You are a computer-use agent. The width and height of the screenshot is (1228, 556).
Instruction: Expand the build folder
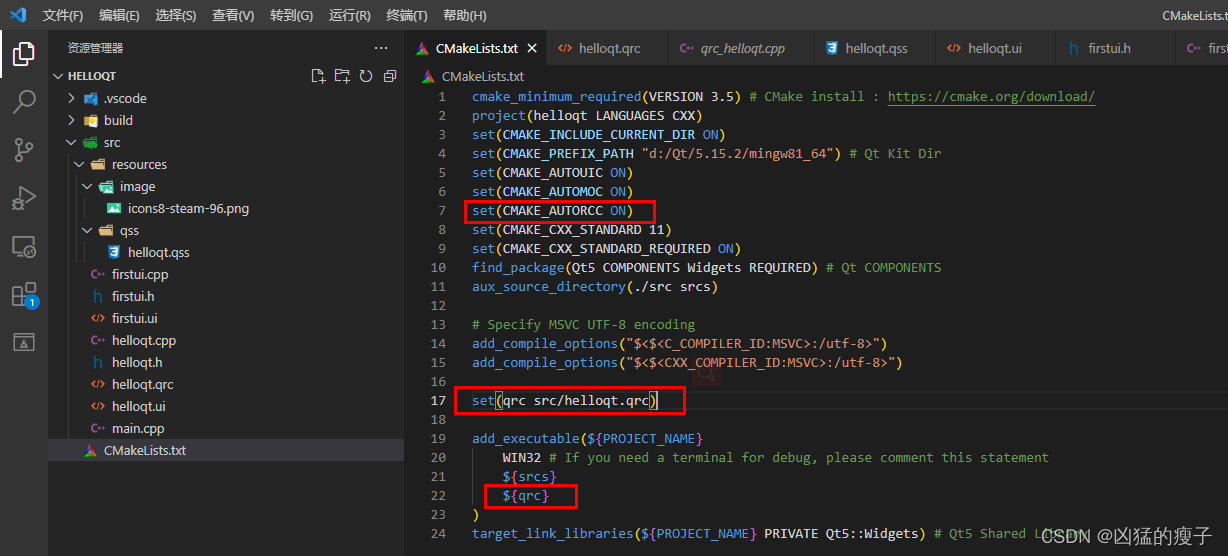[x=71, y=120]
